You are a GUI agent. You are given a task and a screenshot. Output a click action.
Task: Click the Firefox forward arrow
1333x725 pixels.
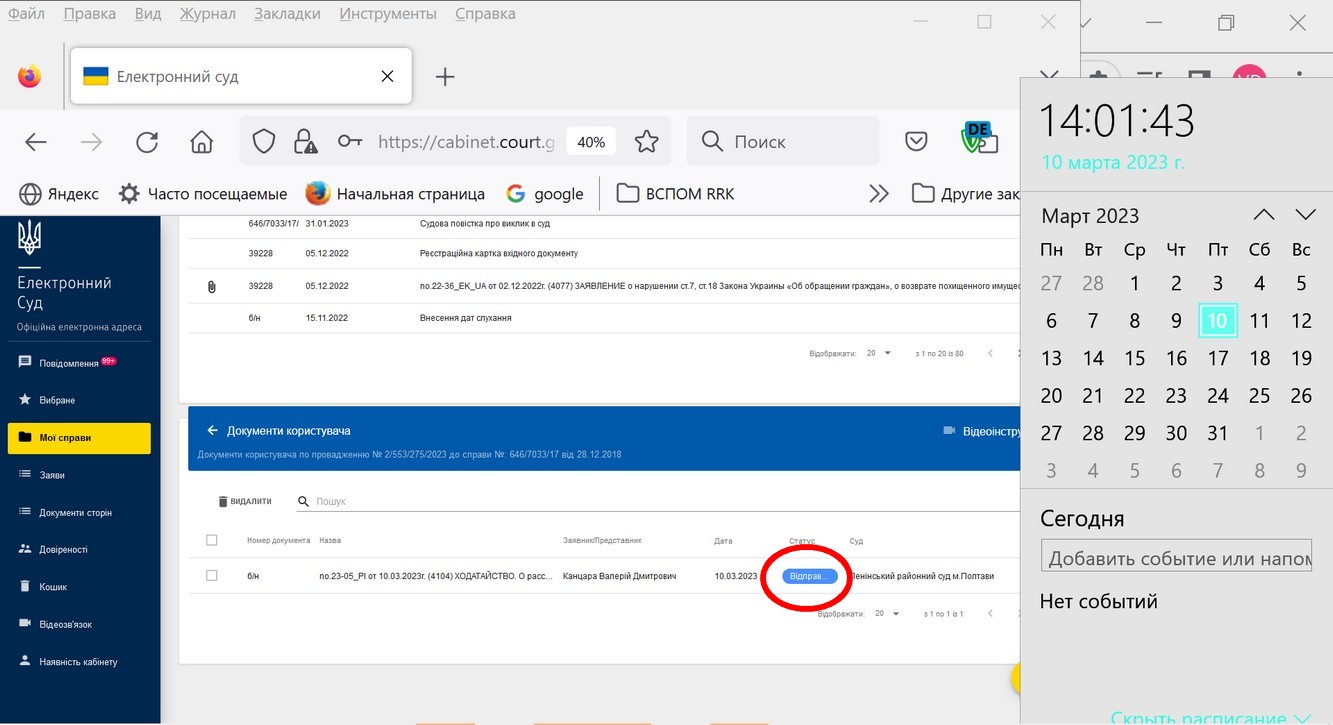coord(91,142)
